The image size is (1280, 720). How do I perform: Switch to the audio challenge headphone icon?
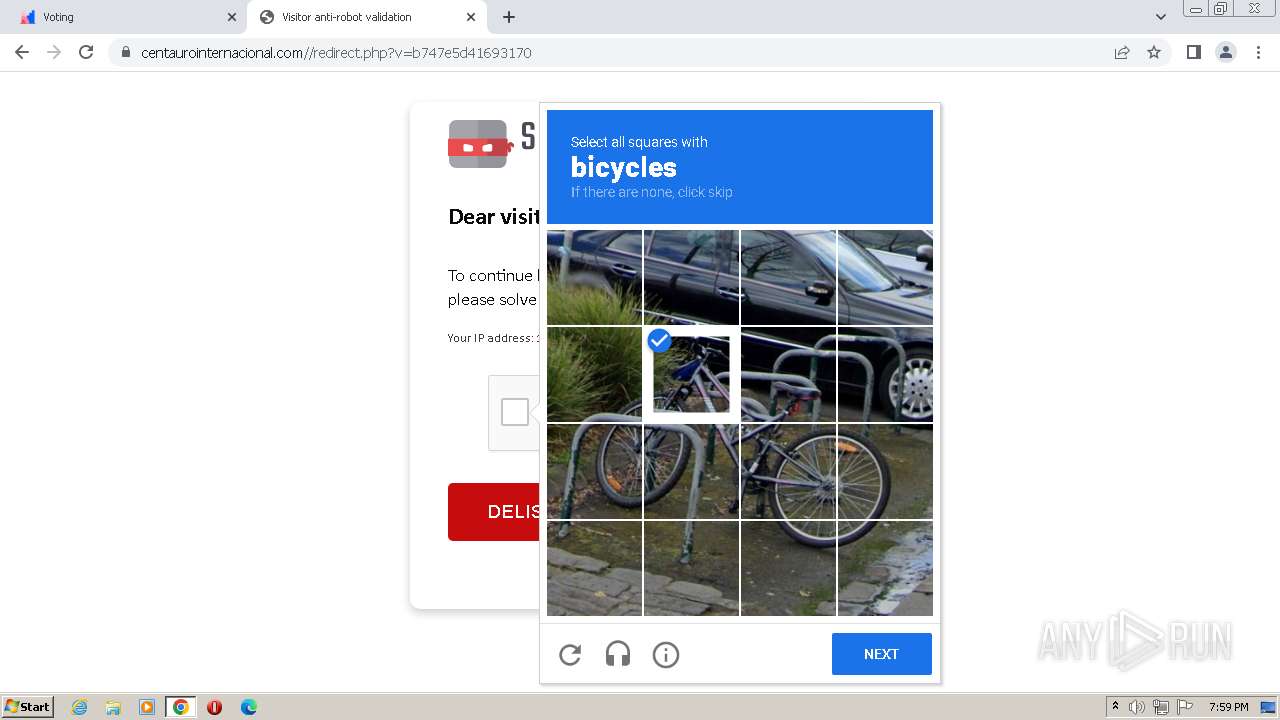[x=618, y=654]
